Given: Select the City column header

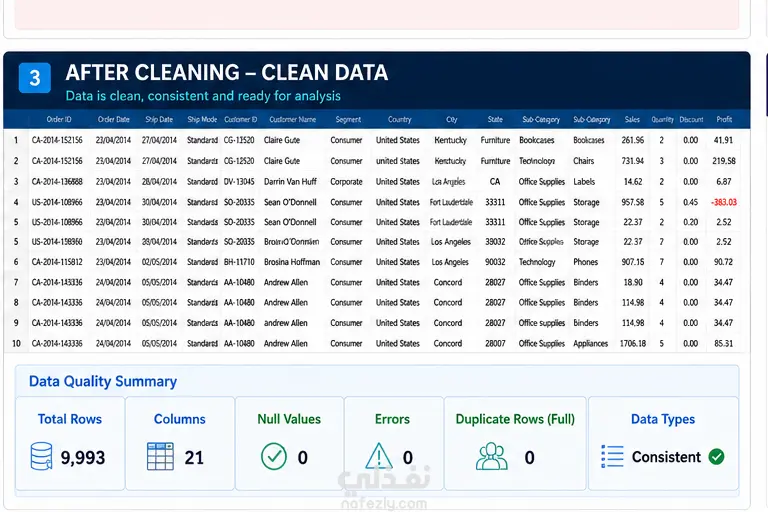Looking at the screenshot, I should pos(452,119).
